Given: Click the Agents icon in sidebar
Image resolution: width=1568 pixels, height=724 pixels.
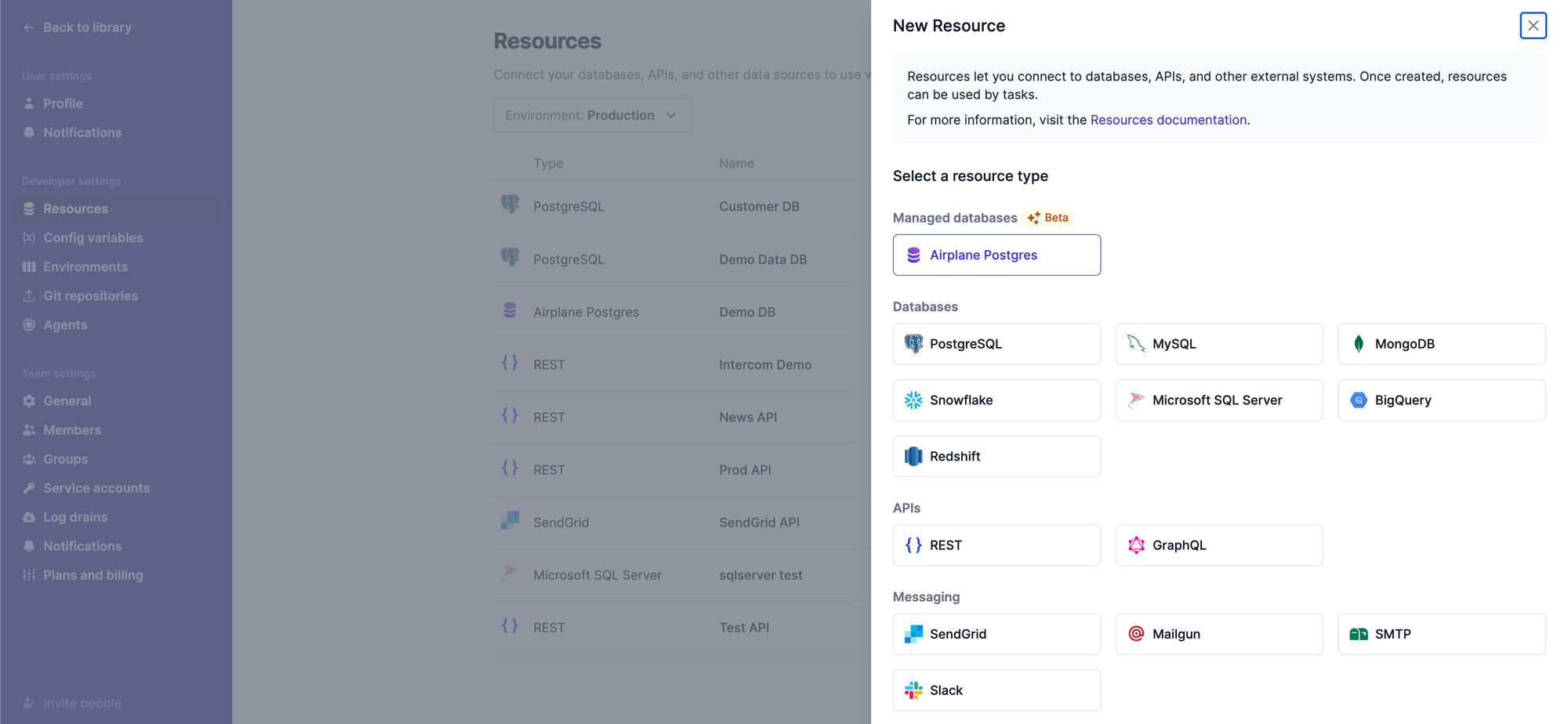Looking at the screenshot, I should [29, 324].
